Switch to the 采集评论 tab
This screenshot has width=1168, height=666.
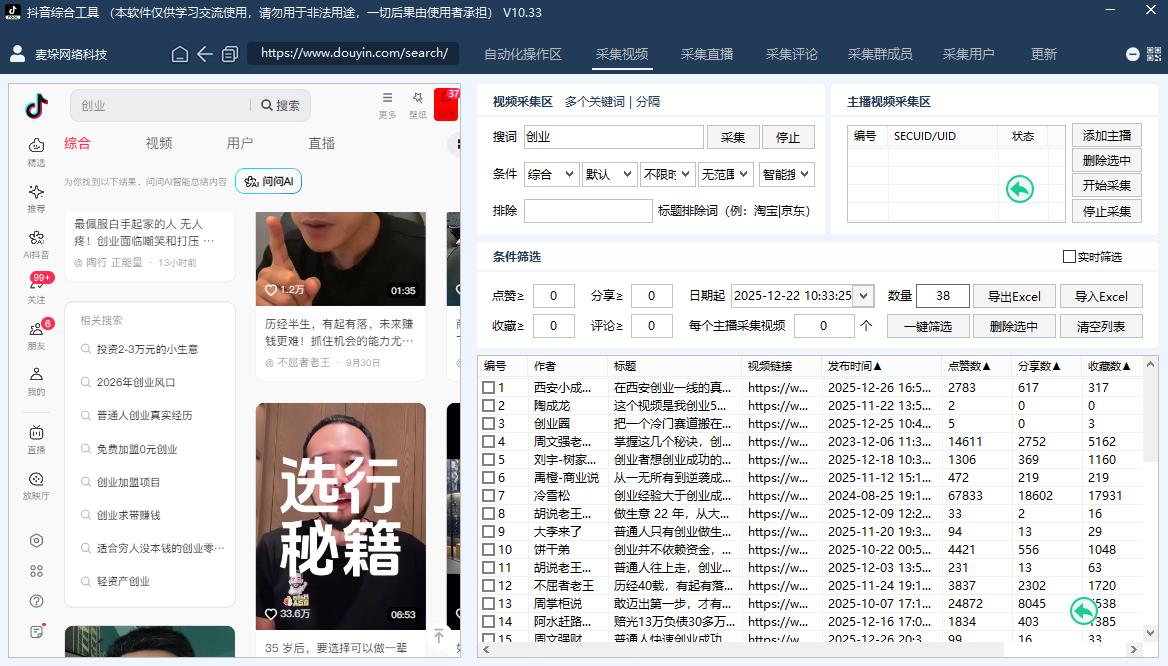tap(791, 54)
